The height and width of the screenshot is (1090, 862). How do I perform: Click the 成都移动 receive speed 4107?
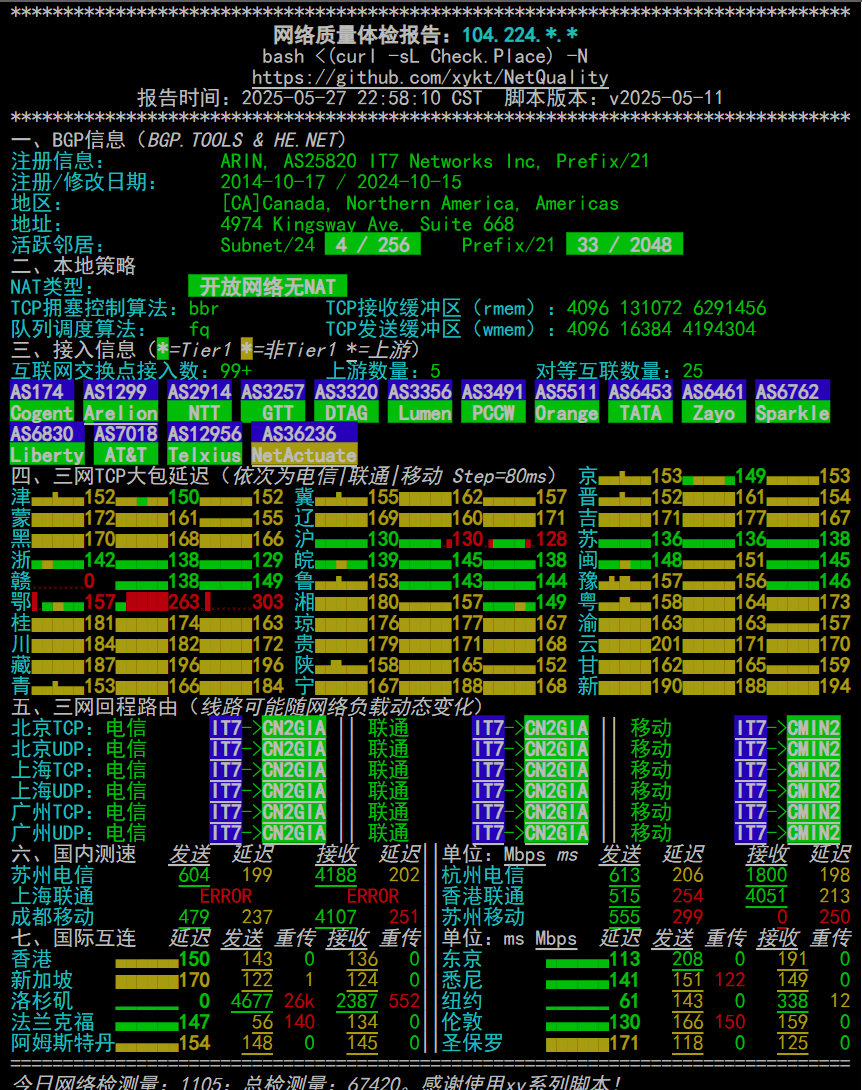click(336, 917)
